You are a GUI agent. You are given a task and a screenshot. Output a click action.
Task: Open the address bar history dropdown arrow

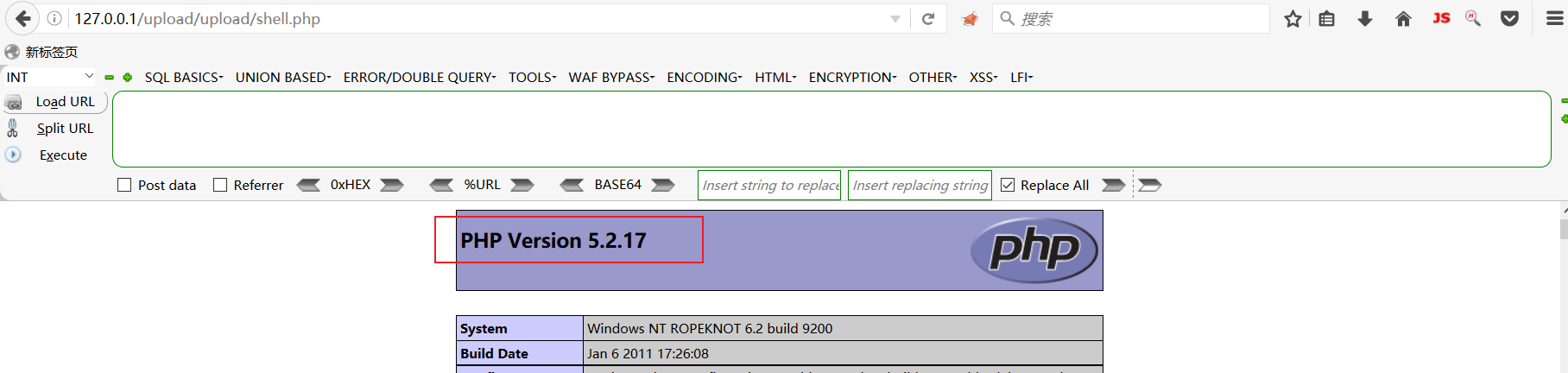895,19
